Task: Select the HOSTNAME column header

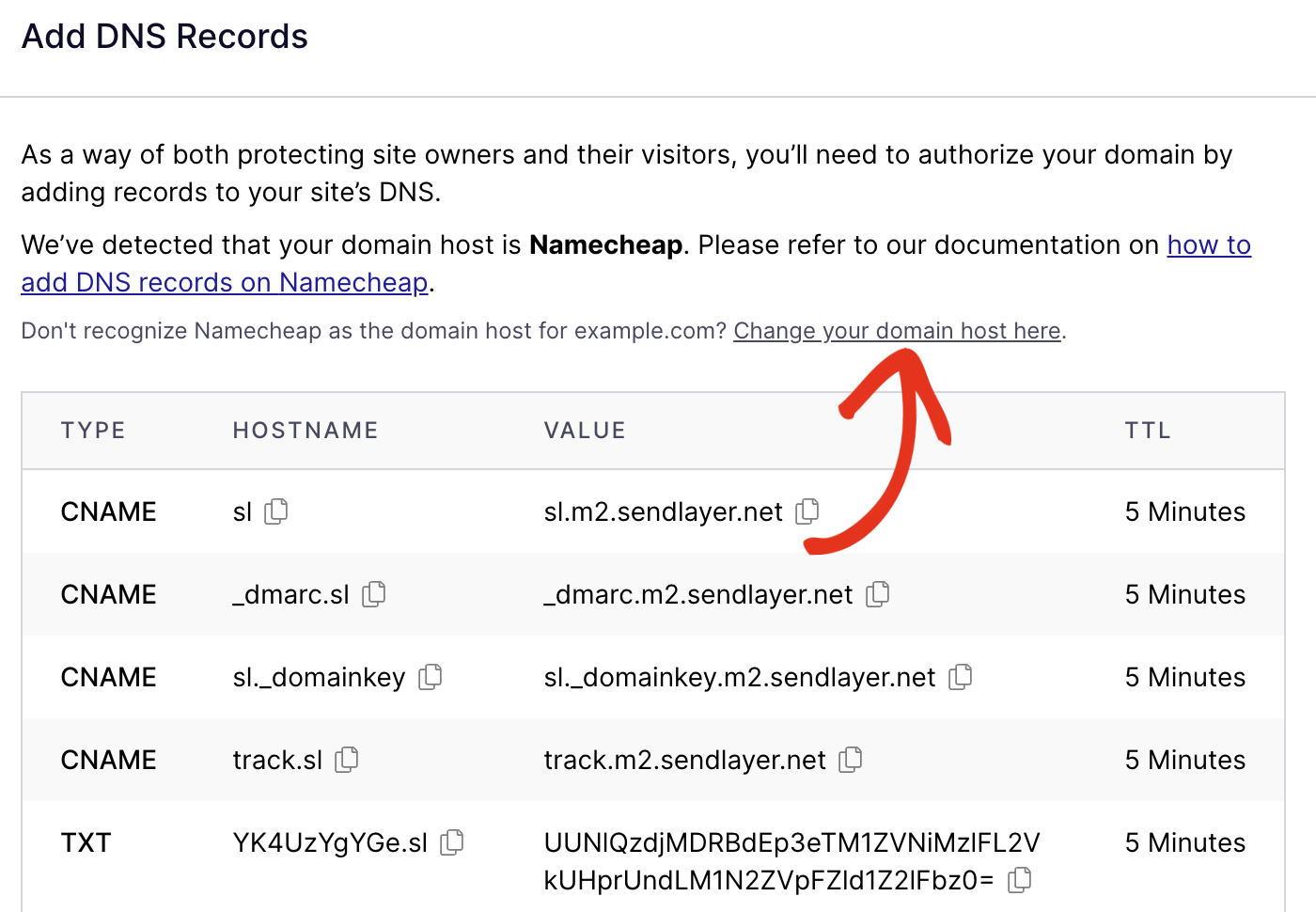Action: [305, 430]
